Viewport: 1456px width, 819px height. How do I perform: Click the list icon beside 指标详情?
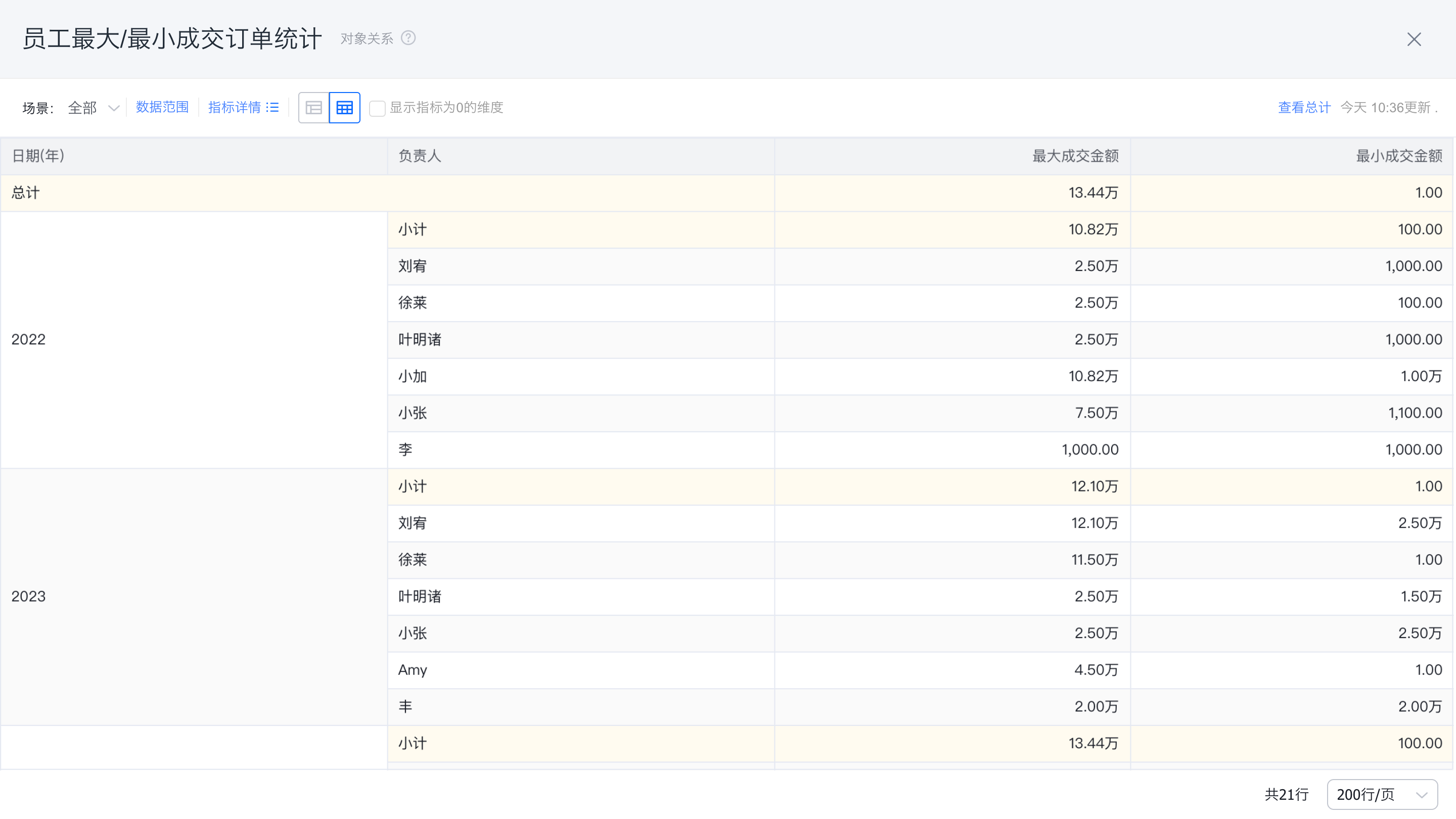coord(273,107)
